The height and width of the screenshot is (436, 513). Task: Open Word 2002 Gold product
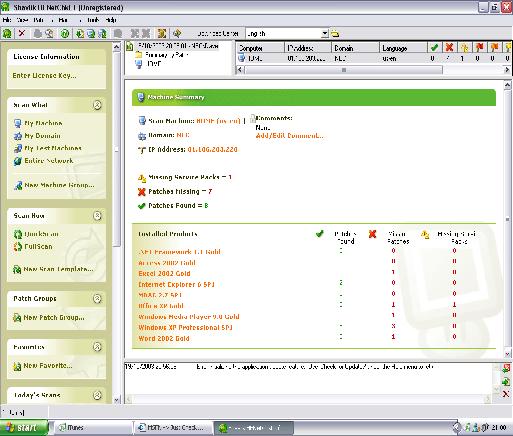pos(164,339)
